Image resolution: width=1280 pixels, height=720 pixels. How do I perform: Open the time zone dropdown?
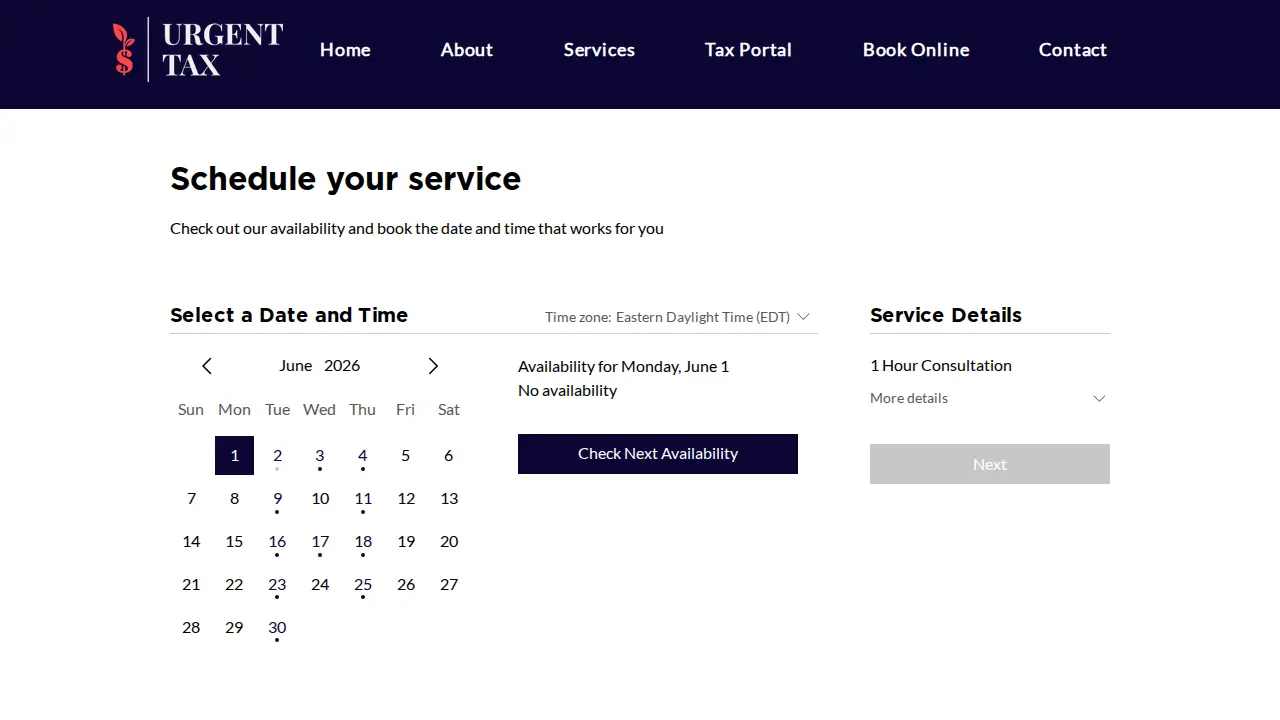677,317
